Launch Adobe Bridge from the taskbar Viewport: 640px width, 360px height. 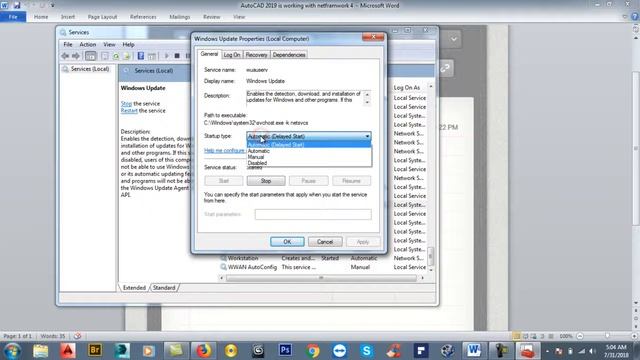(95, 351)
